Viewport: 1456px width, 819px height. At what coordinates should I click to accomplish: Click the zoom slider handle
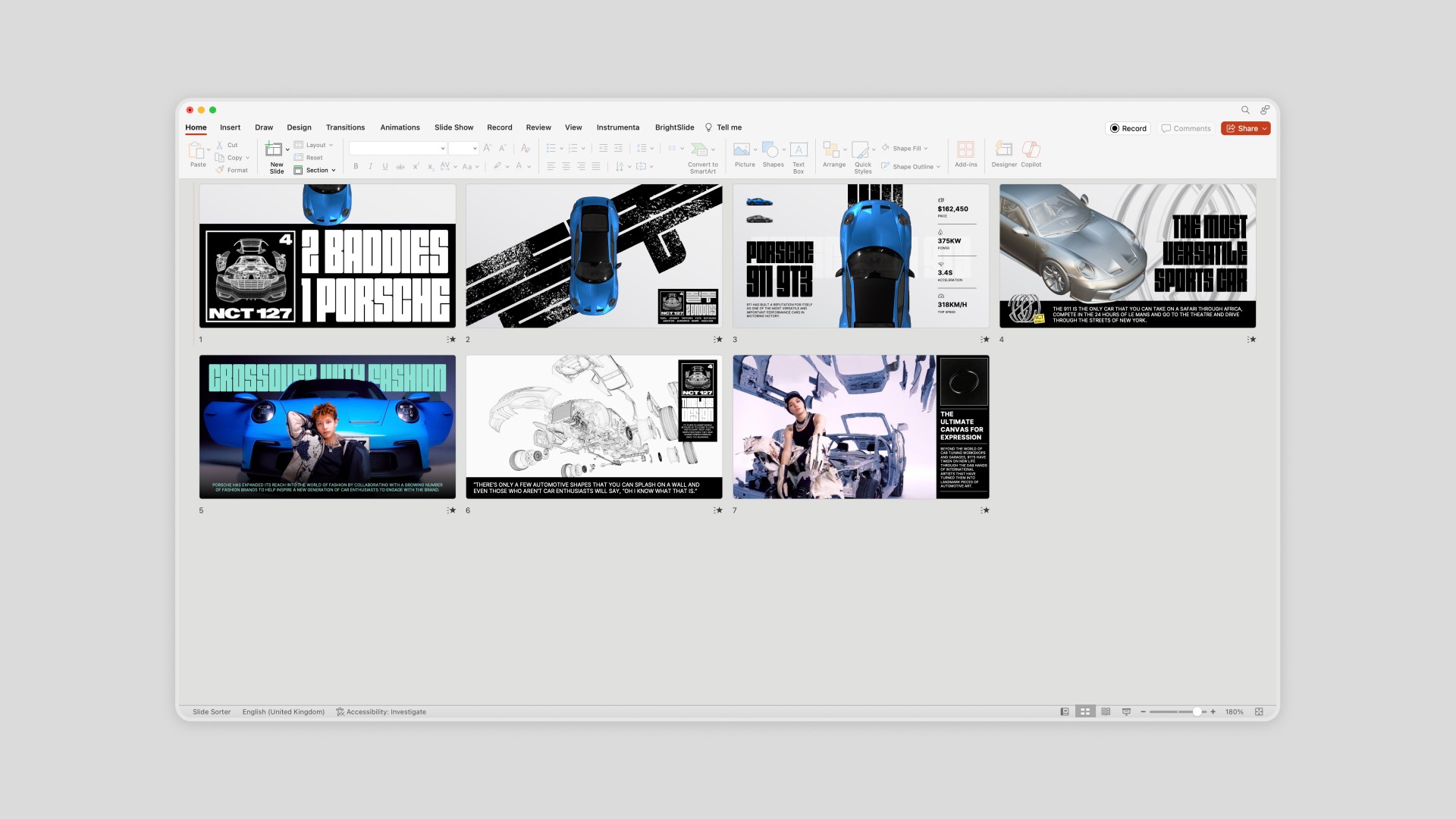pyautogui.click(x=1197, y=712)
